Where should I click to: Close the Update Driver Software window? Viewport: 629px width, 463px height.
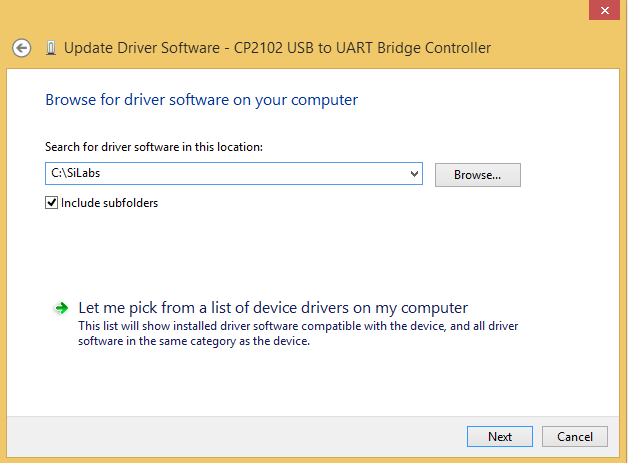pos(605,10)
